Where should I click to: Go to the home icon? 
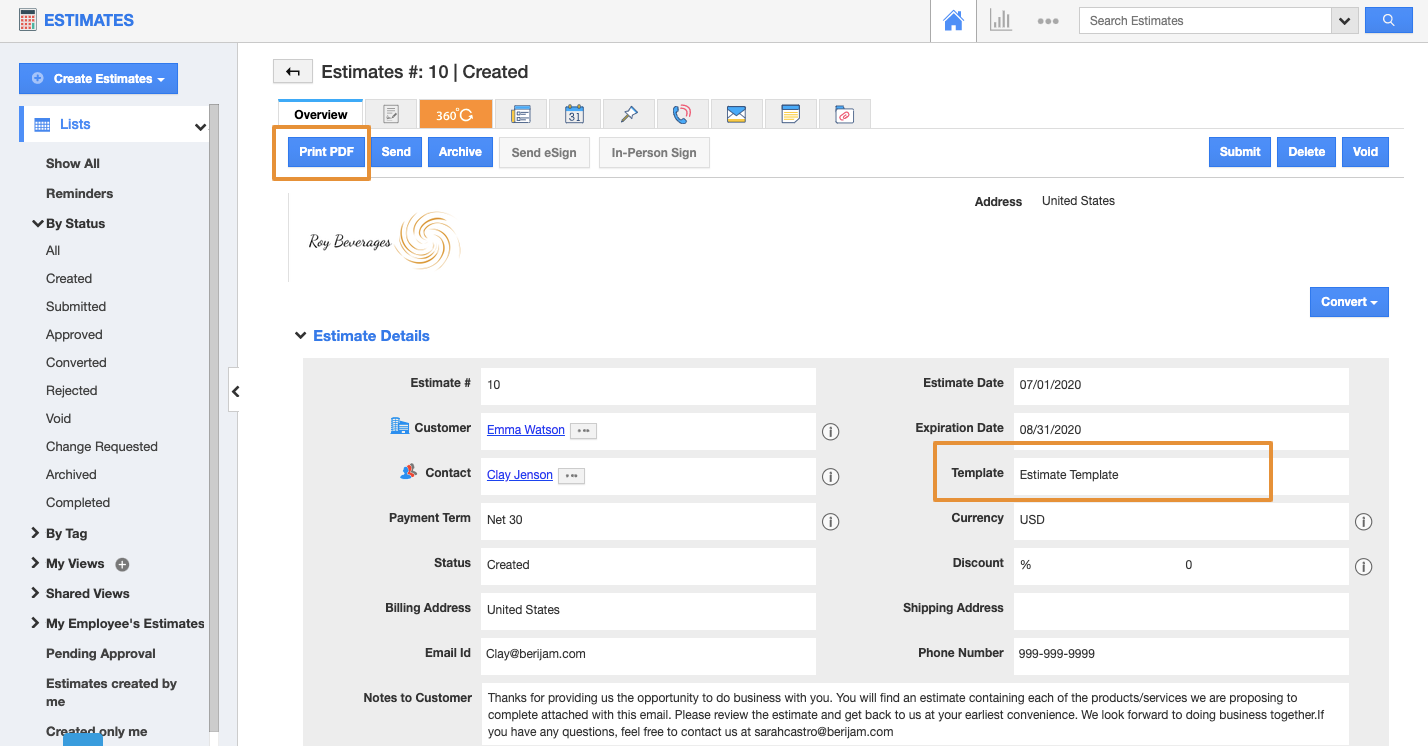point(953,21)
